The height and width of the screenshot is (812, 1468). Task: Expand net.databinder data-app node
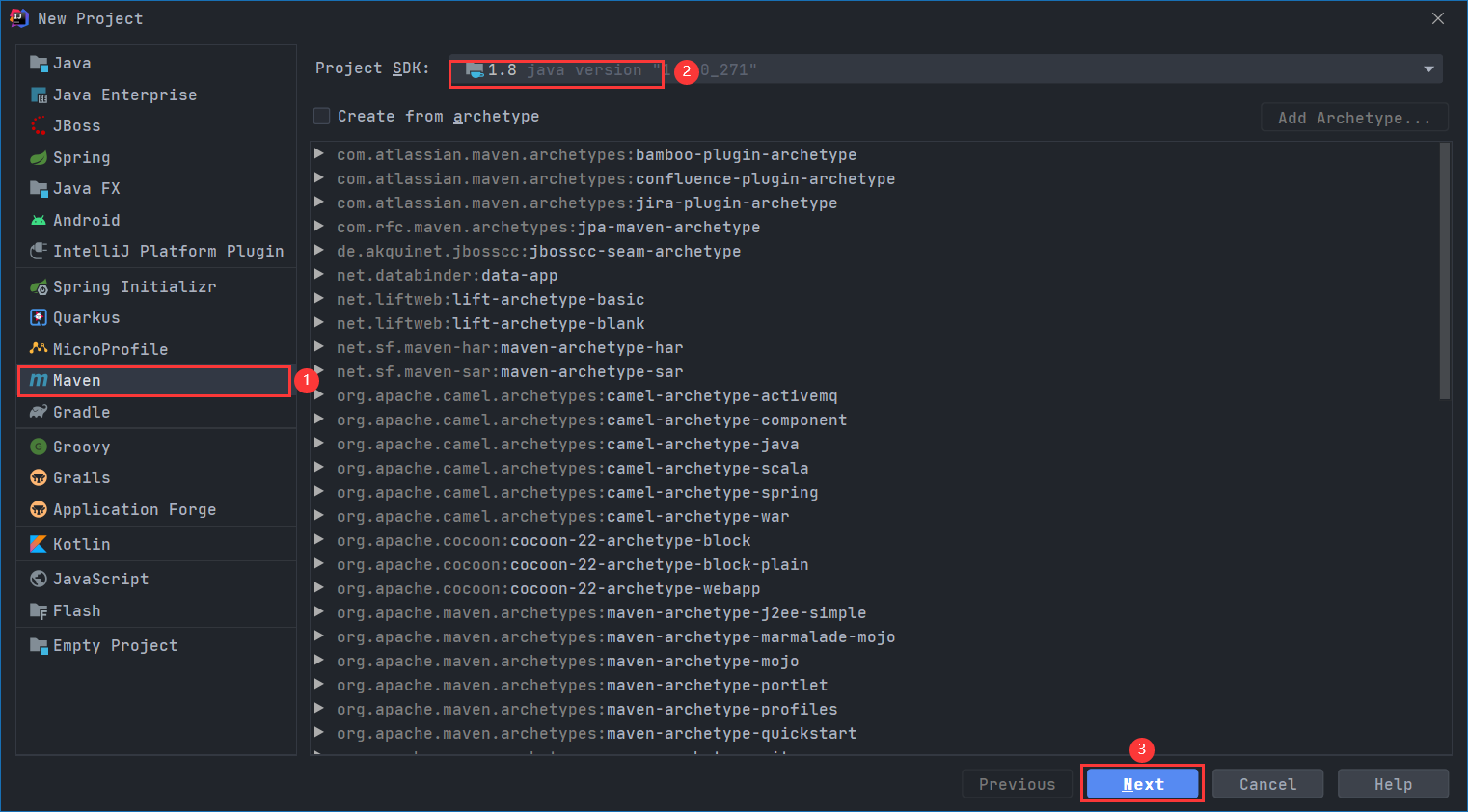(319, 275)
